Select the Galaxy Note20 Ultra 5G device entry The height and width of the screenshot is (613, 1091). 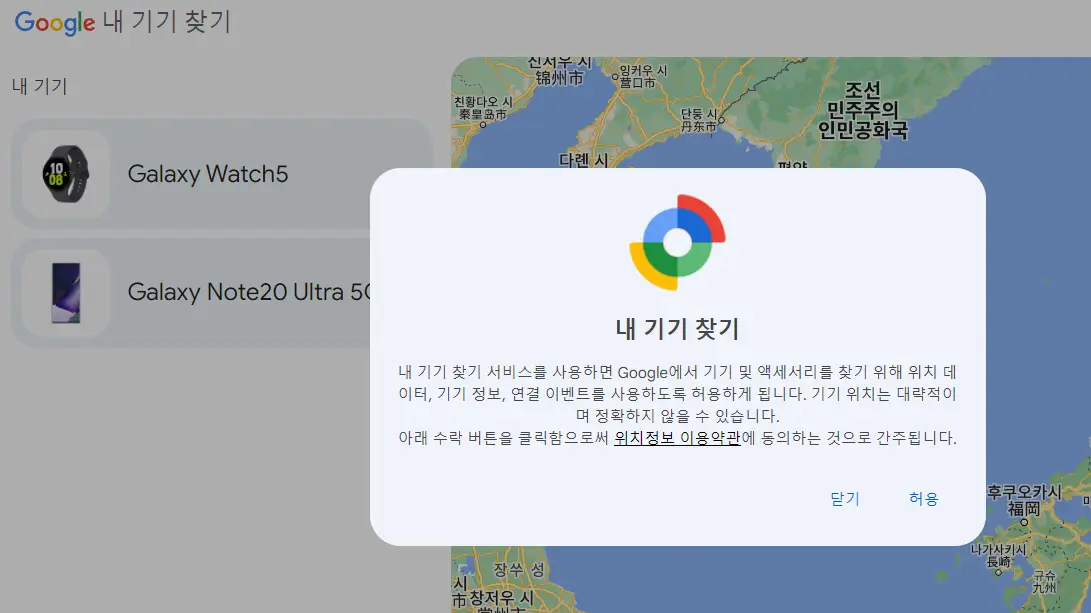[200, 292]
